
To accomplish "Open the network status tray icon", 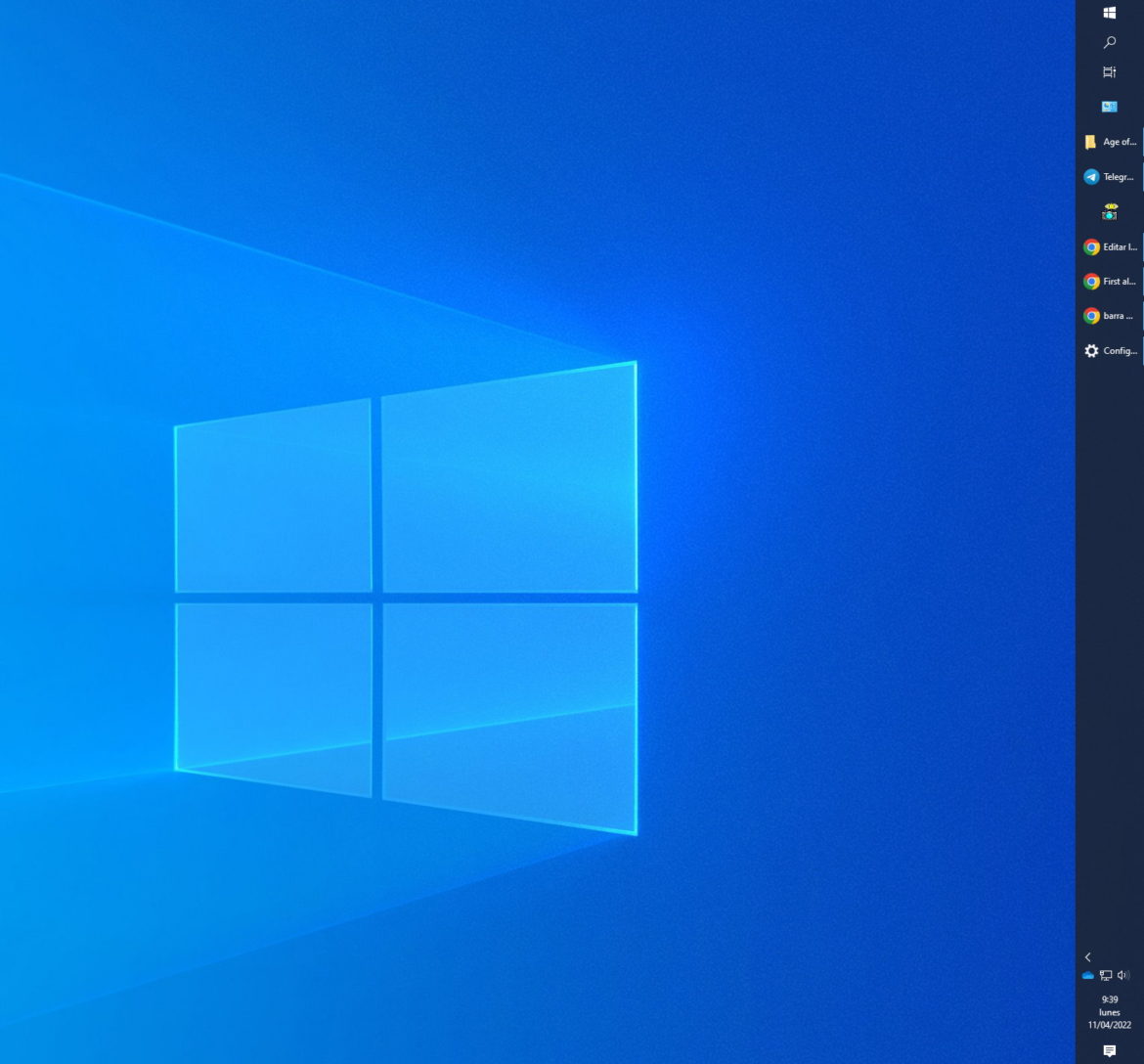I will pyautogui.click(x=1106, y=976).
